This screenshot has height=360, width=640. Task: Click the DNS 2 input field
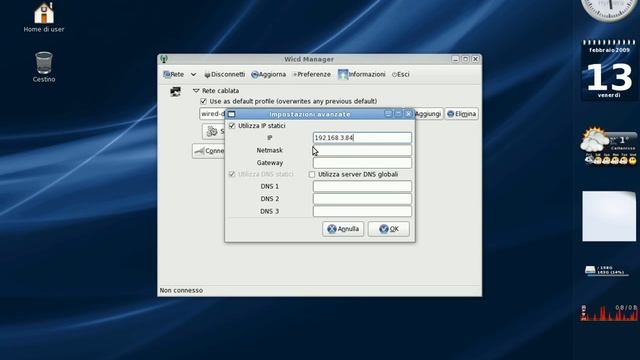pyautogui.click(x=362, y=199)
